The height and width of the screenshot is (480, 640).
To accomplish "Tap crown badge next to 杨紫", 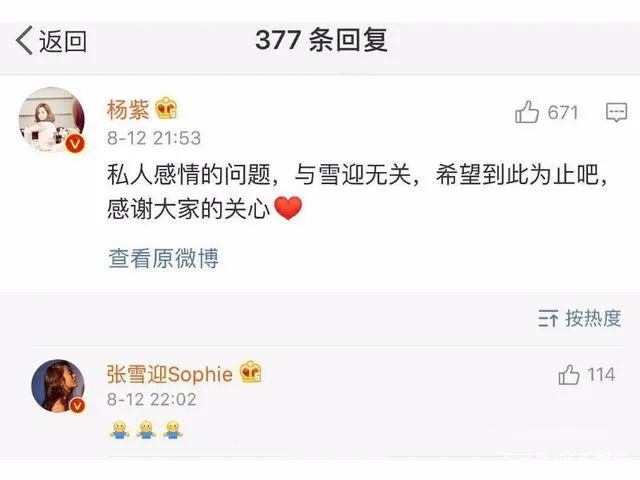I will [166, 109].
